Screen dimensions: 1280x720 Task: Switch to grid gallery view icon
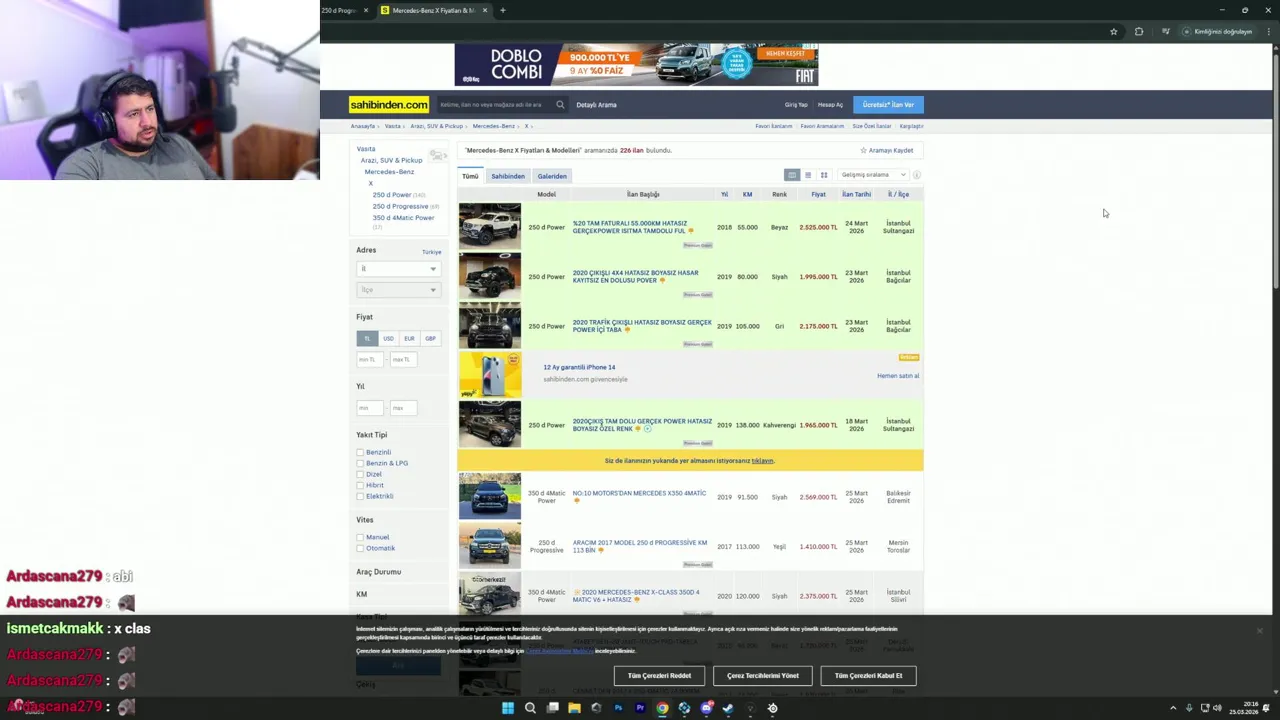pos(824,175)
